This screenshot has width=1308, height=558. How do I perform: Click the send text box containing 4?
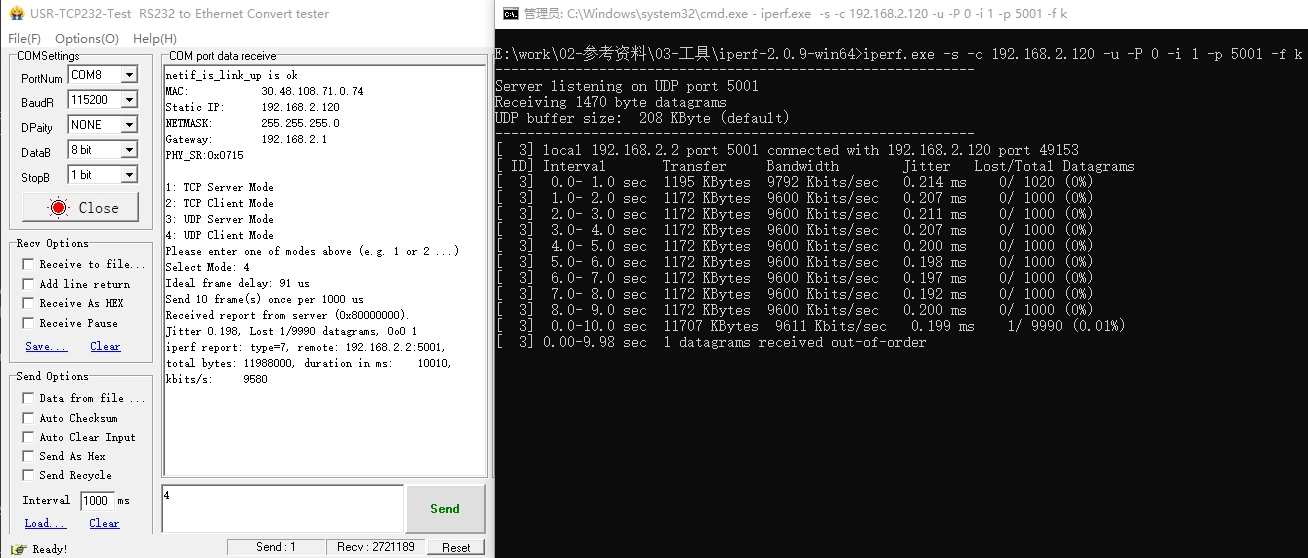[x=282, y=509]
